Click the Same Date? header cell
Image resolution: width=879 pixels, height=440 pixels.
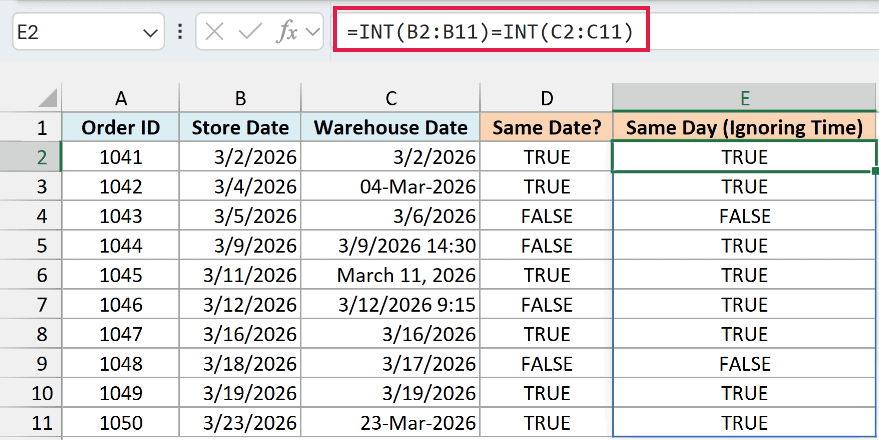(546, 127)
